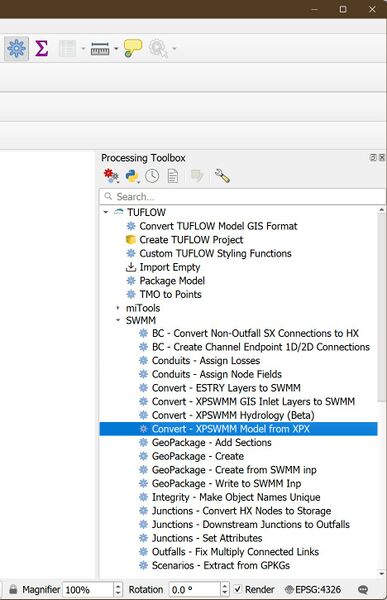Image resolution: width=387 pixels, height=600 pixels.
Task: Close the Processing Toolbox panel
Action: coord(382,157)
